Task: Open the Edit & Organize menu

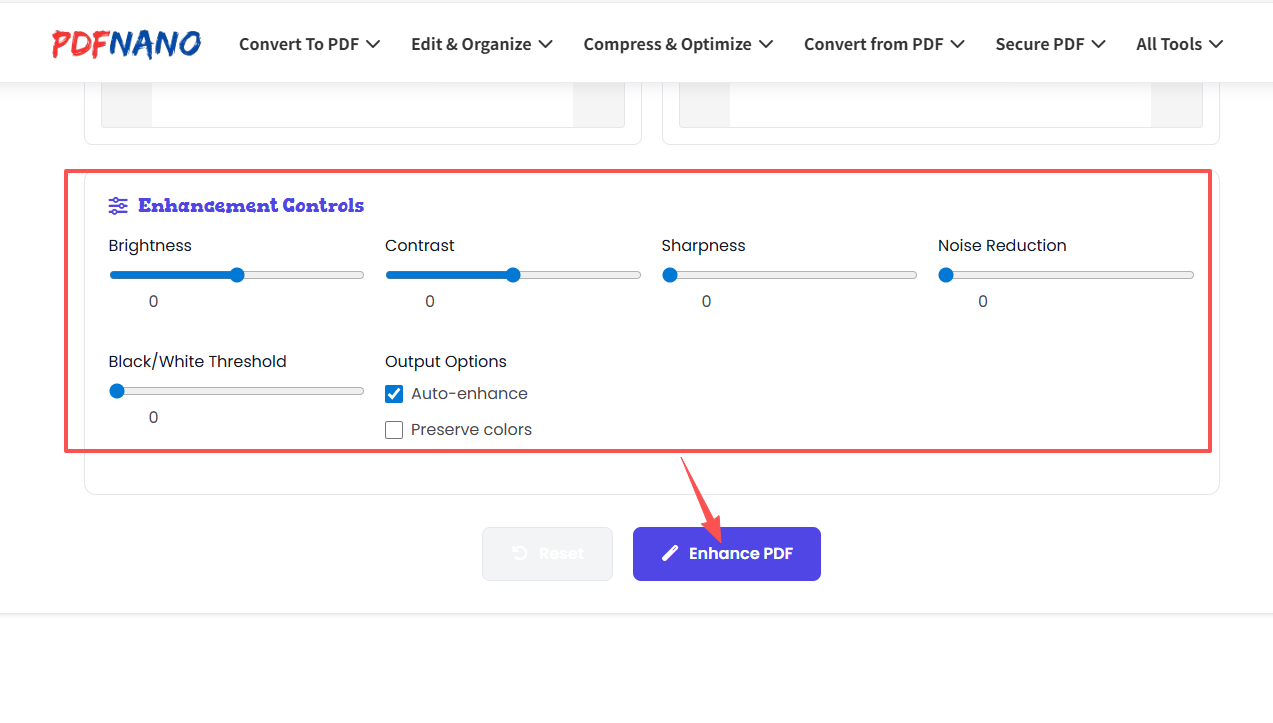Action: tap(481, 44)
